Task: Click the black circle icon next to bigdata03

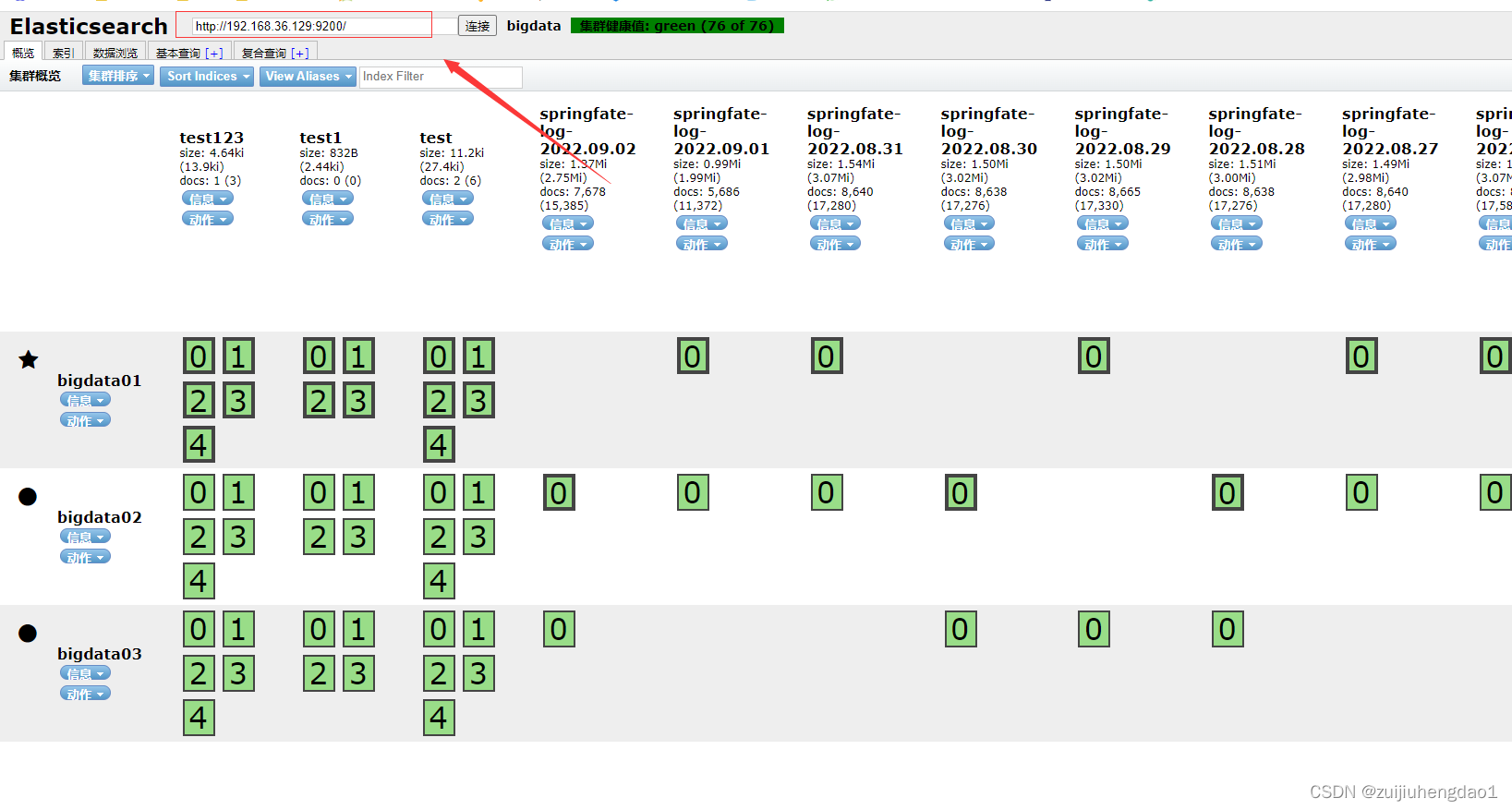Action: [x=28, y=633]
